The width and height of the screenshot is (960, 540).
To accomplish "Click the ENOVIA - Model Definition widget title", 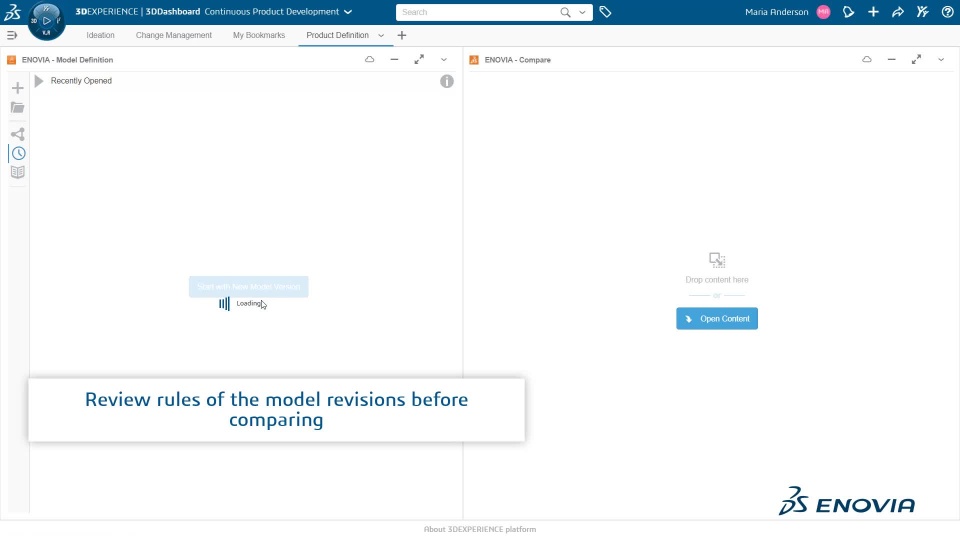I will coord(67,60).
